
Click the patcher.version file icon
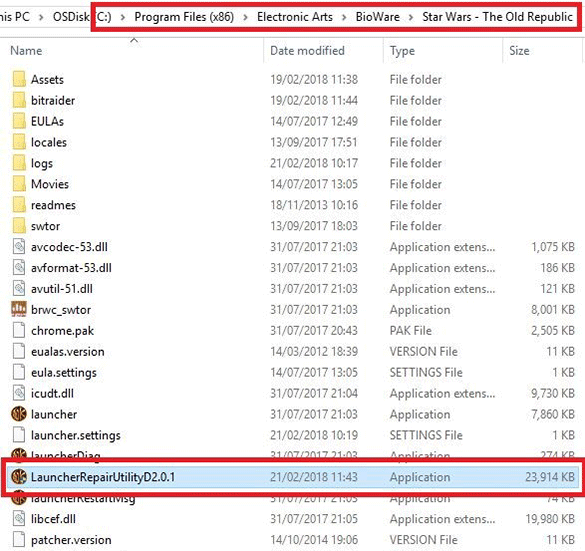19,539
